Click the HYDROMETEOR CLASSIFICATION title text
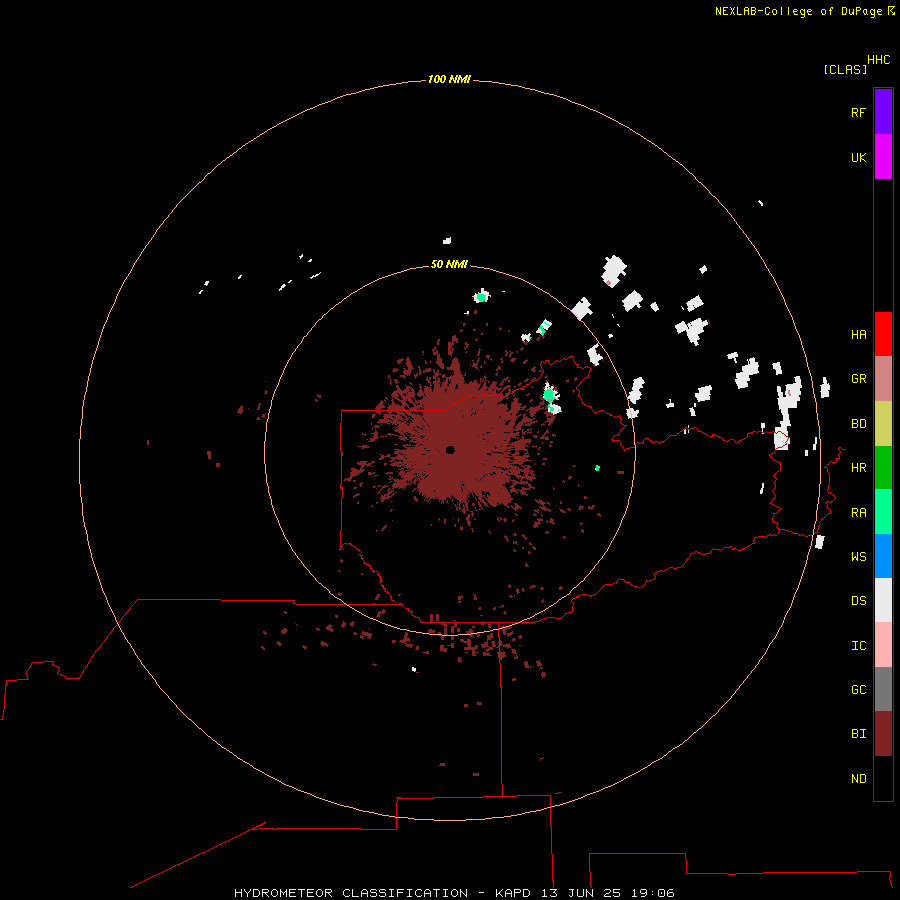Screen dimensions: 900x900 [351, 893]
